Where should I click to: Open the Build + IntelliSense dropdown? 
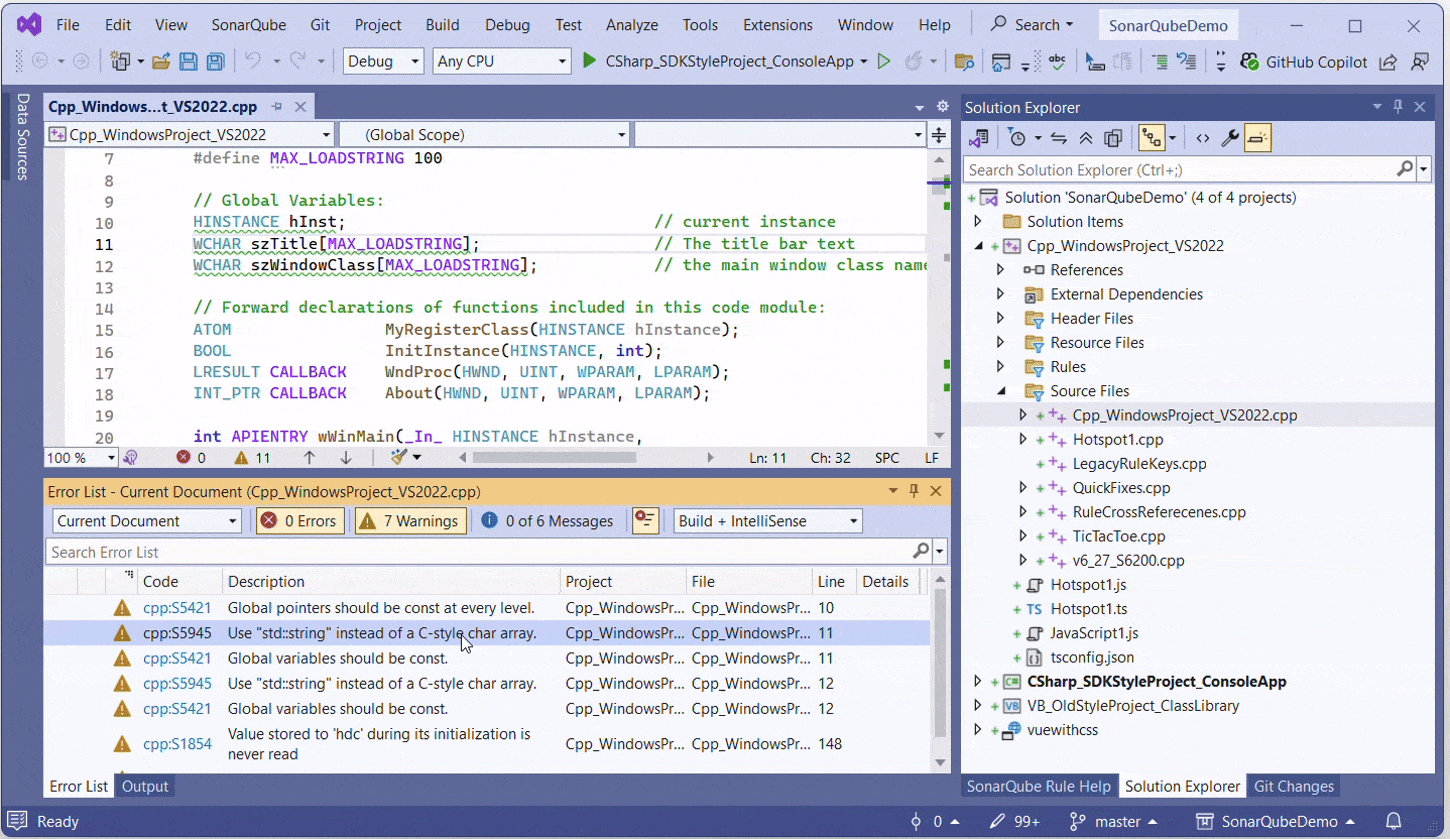pyautogui.click(x=767, y=521)
